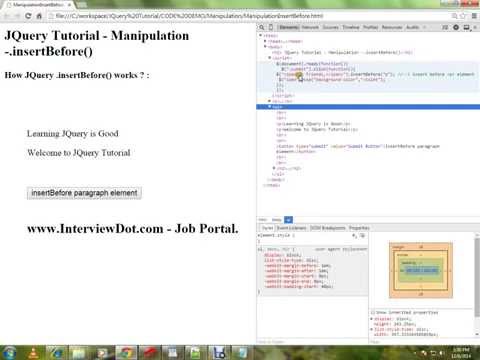
Task: Switch to the Sources panel tab
Action: coord(330,27)
